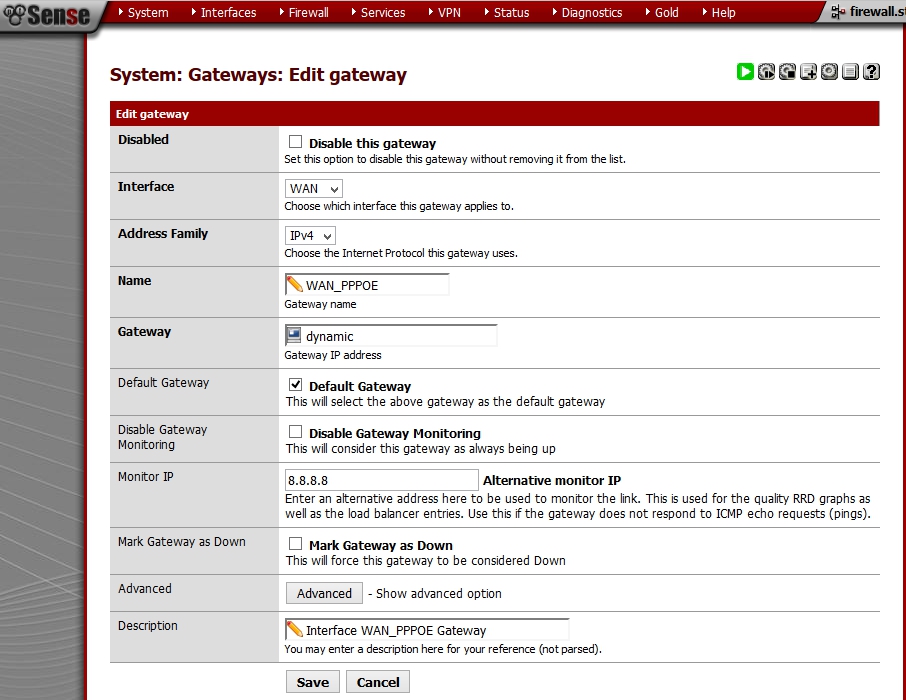Click the Monitor IP field containing 8.8.8.8
The height and width of the screenshot is (700, 906).
pos(381,480)
